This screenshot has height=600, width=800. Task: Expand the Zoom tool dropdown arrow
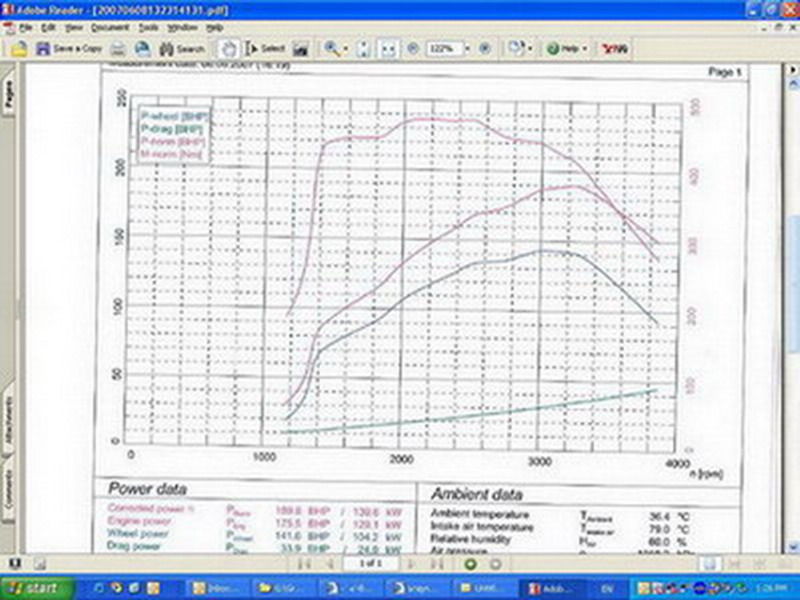[345, 48]
